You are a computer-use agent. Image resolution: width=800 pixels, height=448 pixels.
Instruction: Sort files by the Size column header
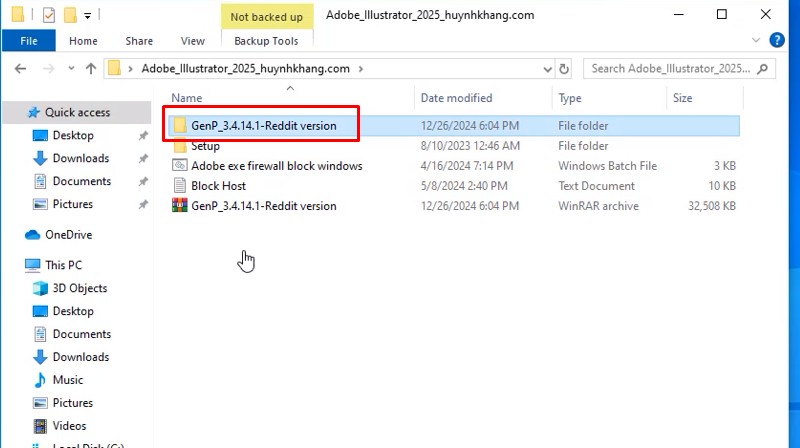point(683,98)
